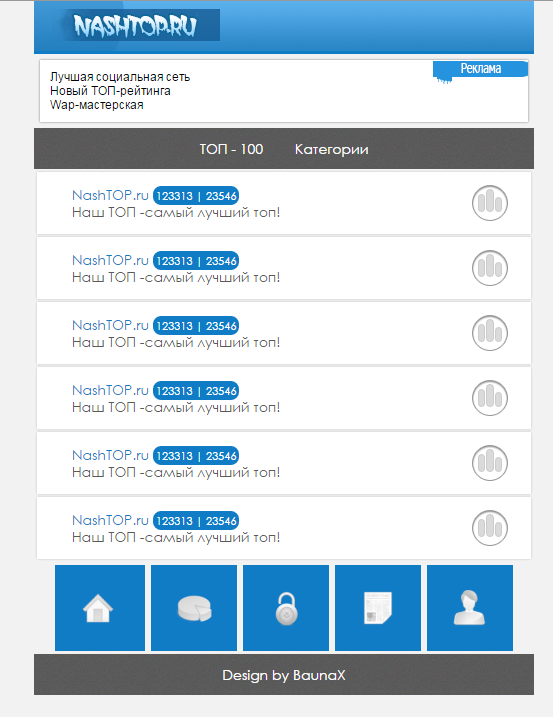Click the 123313 | 23546 badge in fifth listing
553x717 pixels.
(196, 455)
